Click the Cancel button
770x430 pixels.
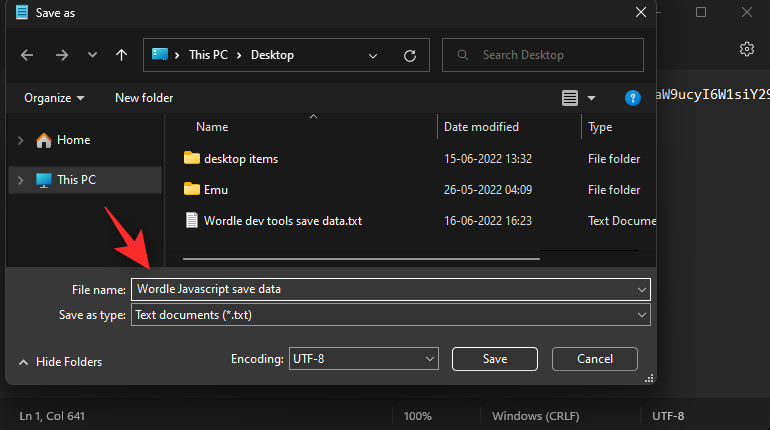point(594,359)
